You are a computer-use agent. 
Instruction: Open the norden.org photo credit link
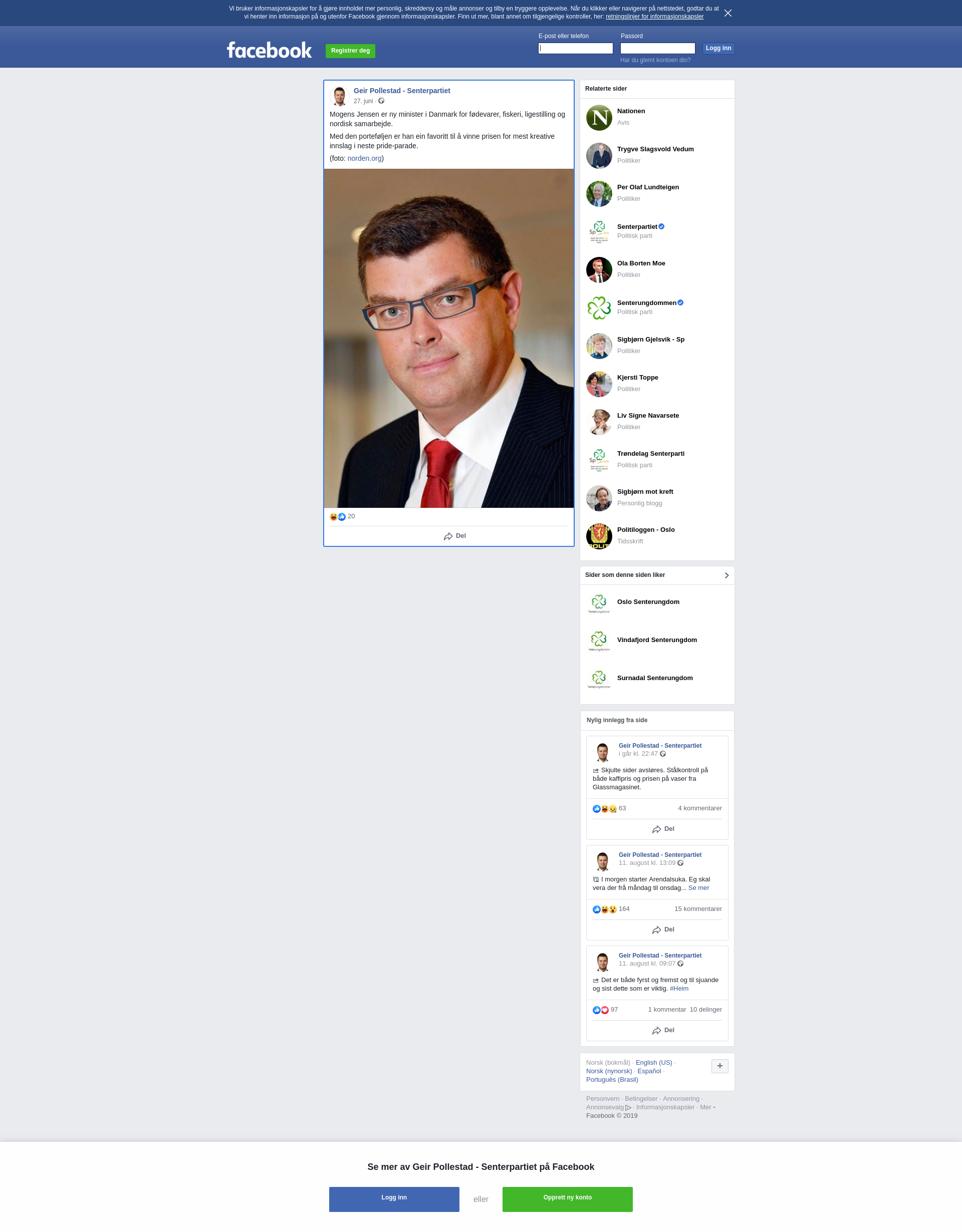point(364,159)
